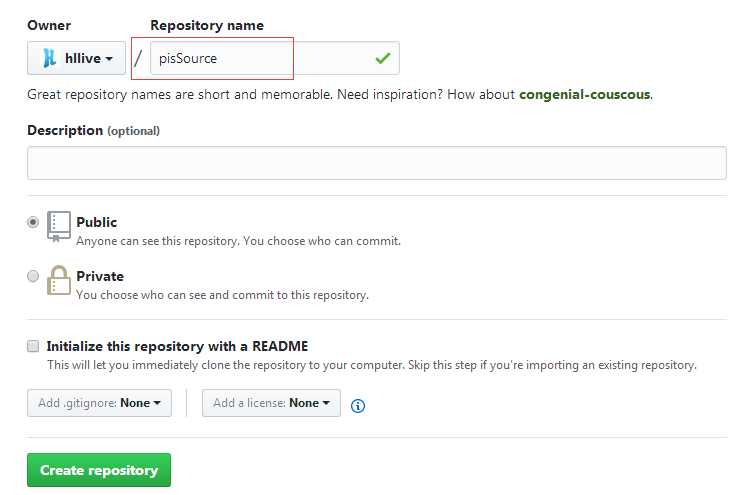Click the Create repository button
This screenshot has height=495, width=744.
(x=99, y=470)
